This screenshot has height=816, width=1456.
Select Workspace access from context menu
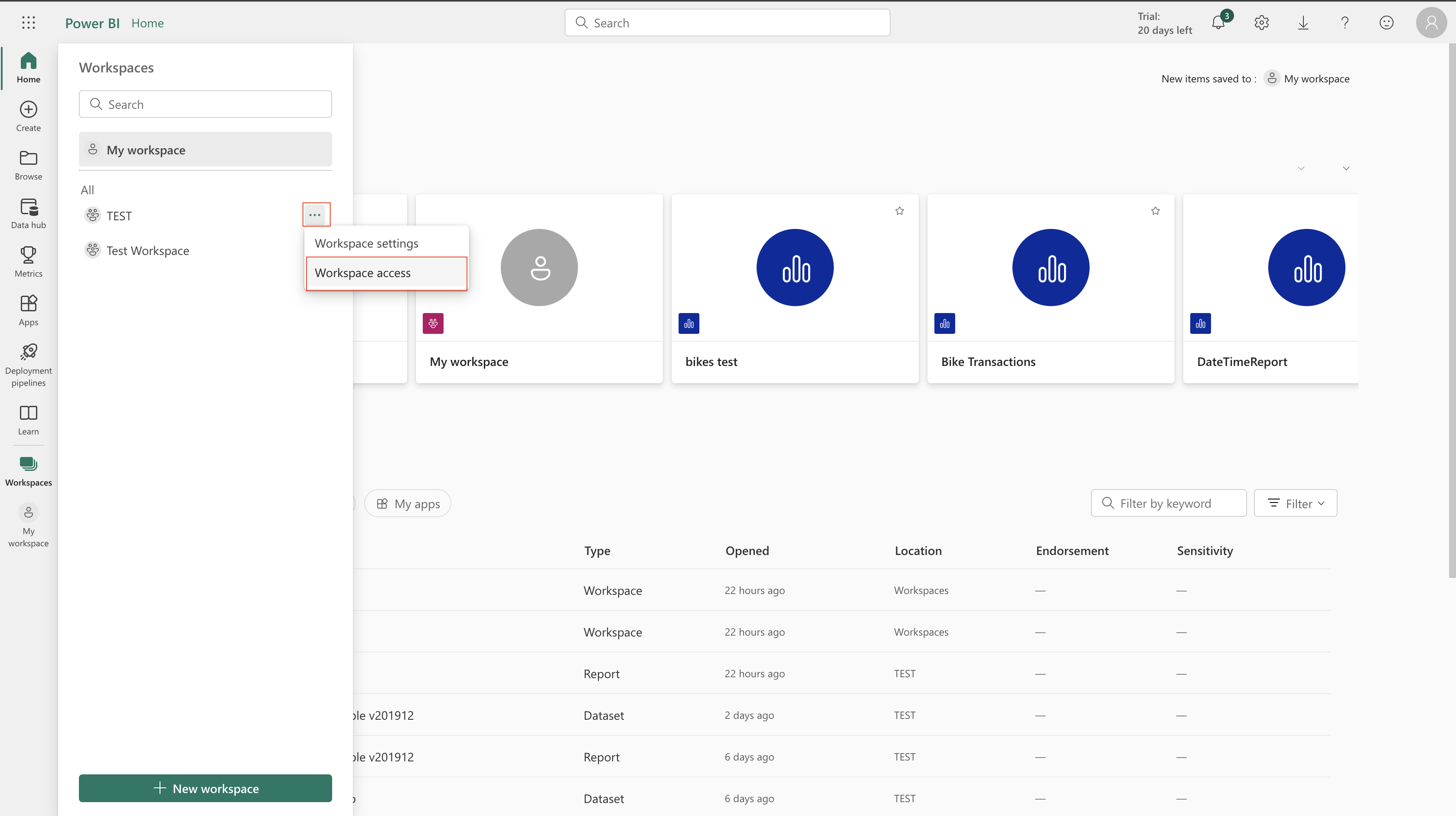[387, 273]
